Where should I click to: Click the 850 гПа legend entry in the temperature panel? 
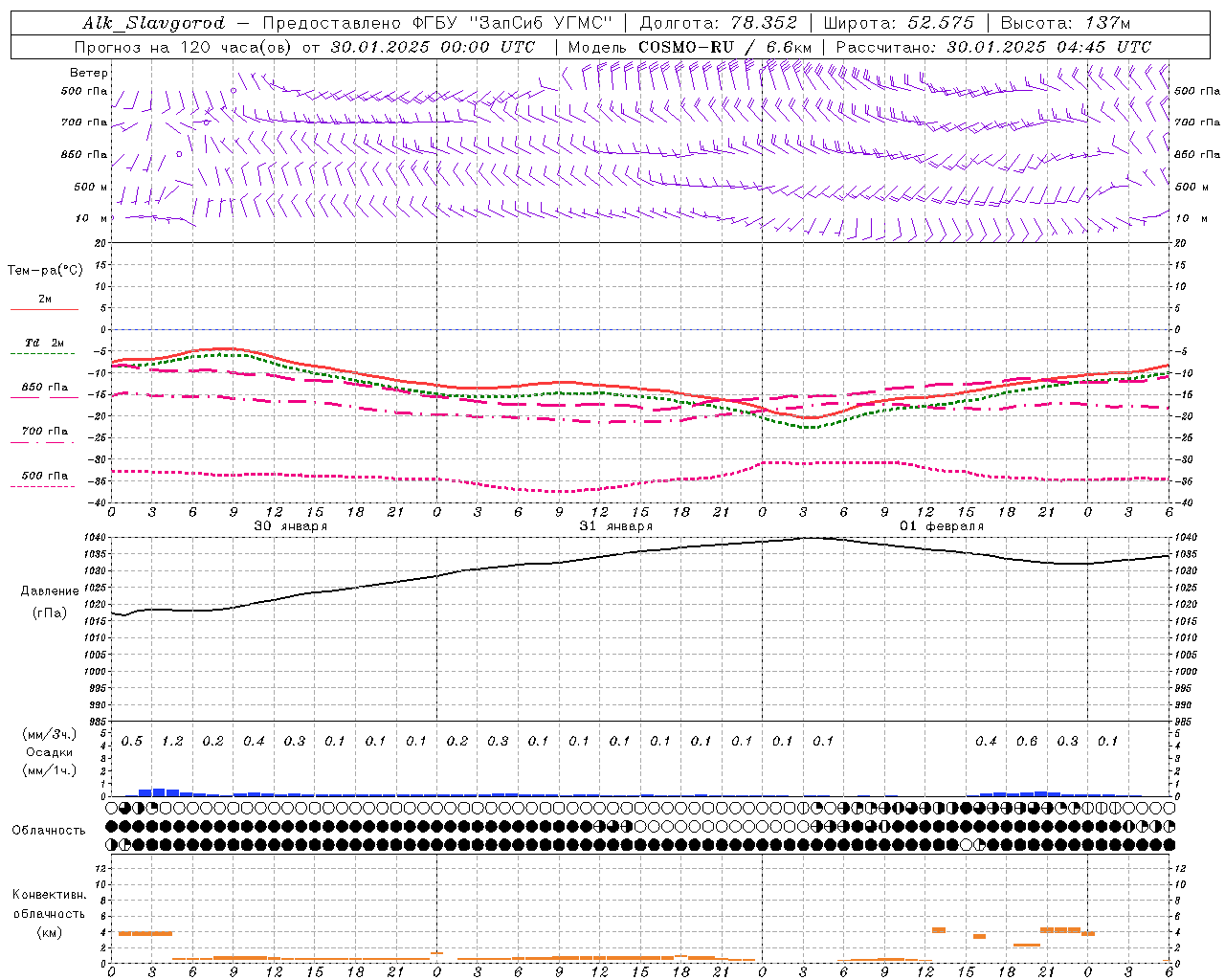tap(44, 388)
